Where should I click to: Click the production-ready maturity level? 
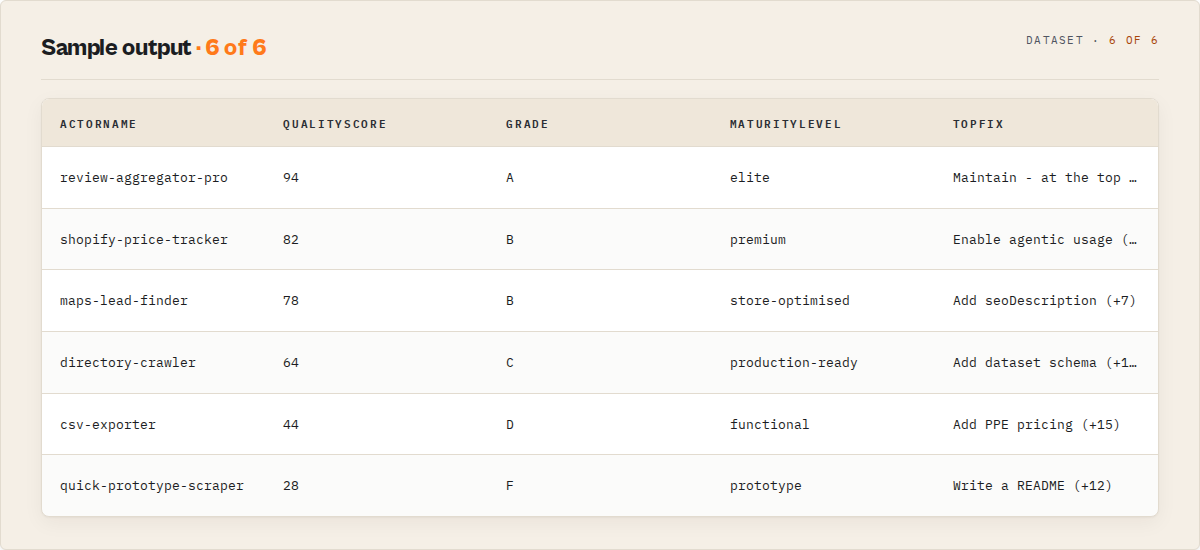click(794, 363)
